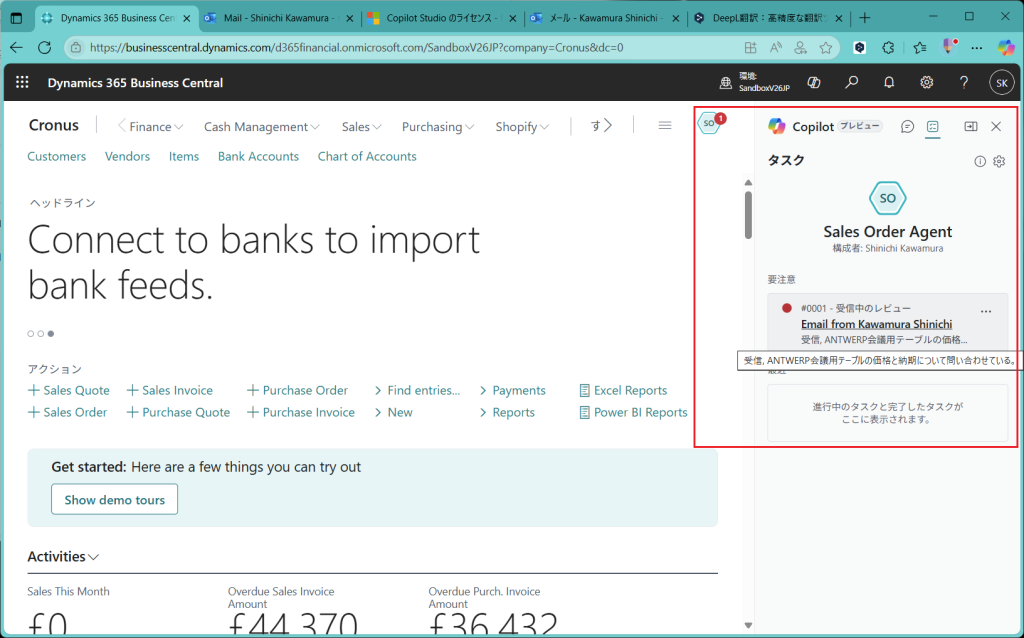Click the Show demo tours button

click(x=114, y=500)
